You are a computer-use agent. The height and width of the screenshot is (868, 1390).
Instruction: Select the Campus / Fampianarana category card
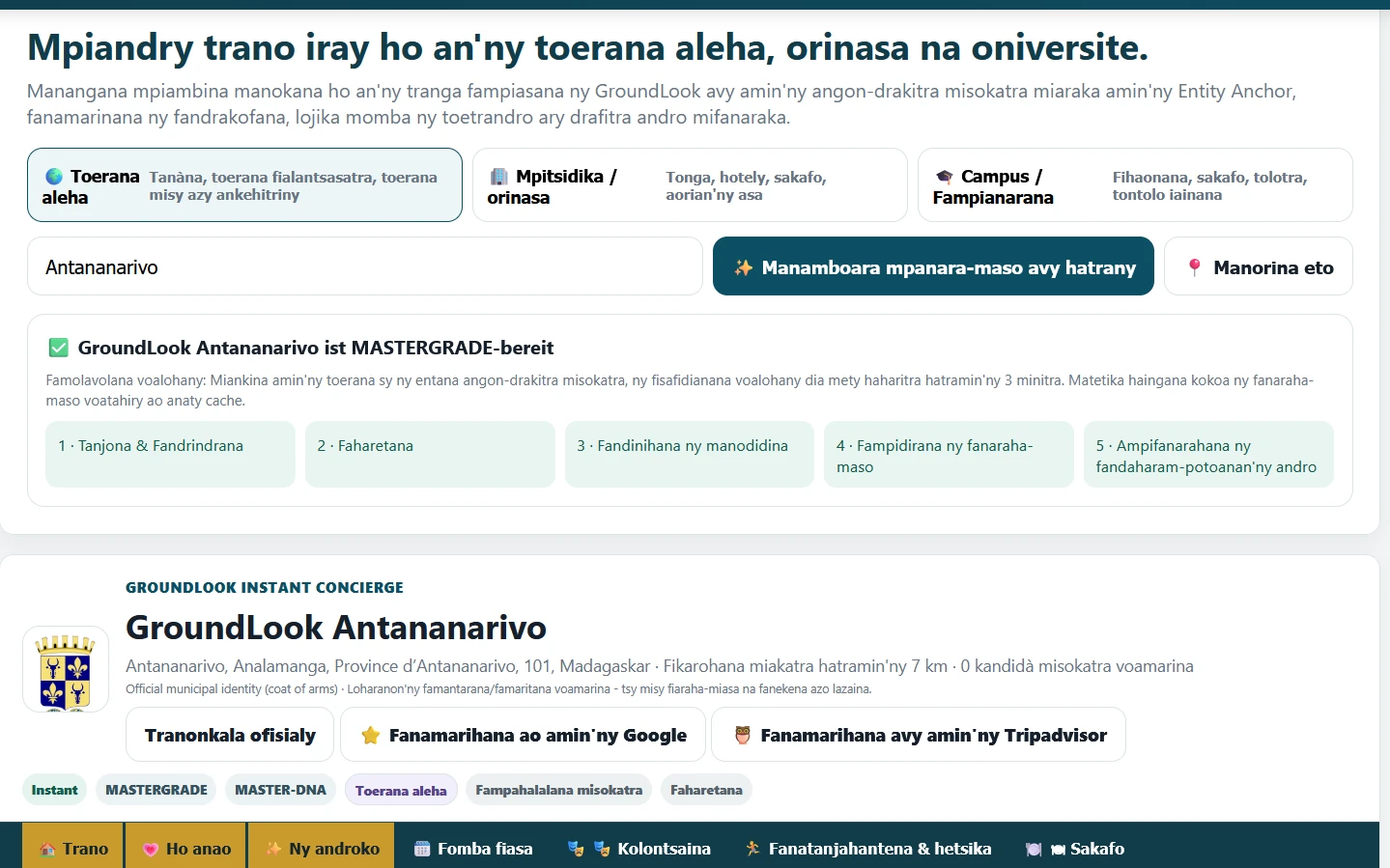point(1135,185)
